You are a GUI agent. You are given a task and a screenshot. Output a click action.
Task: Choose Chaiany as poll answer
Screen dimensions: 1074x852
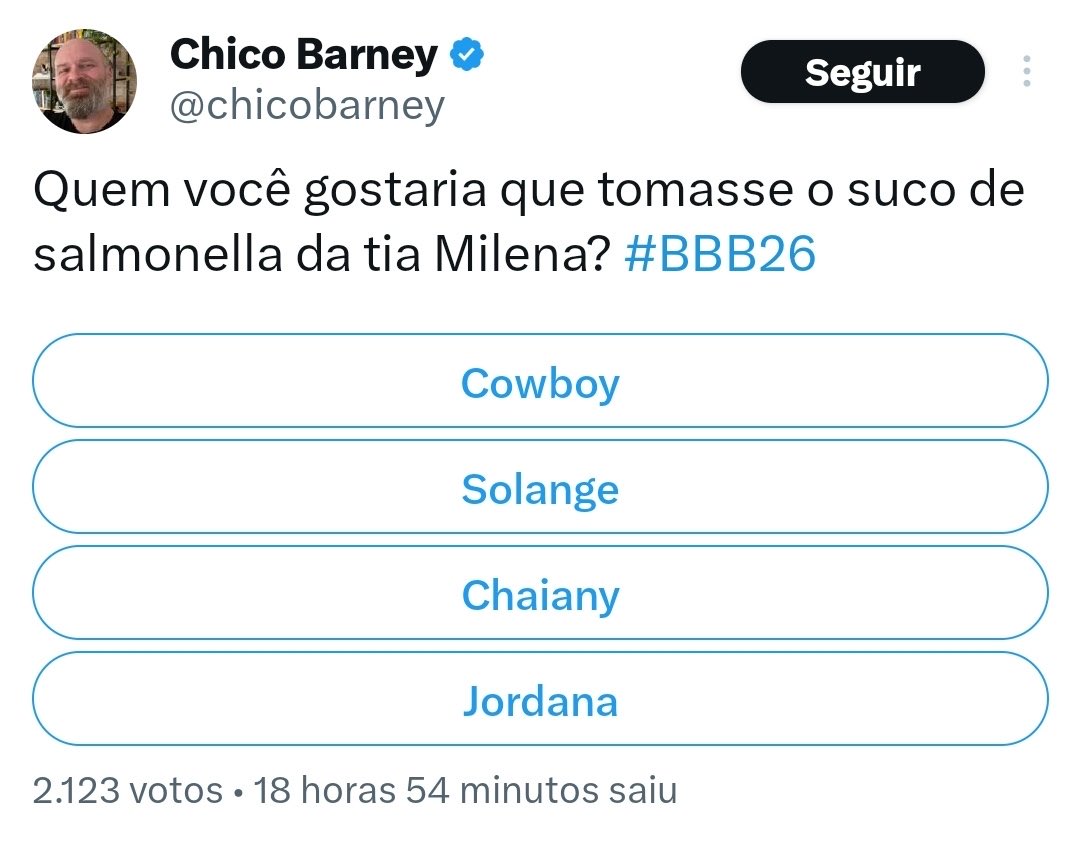pyautogui.click(x=540, y=595)
